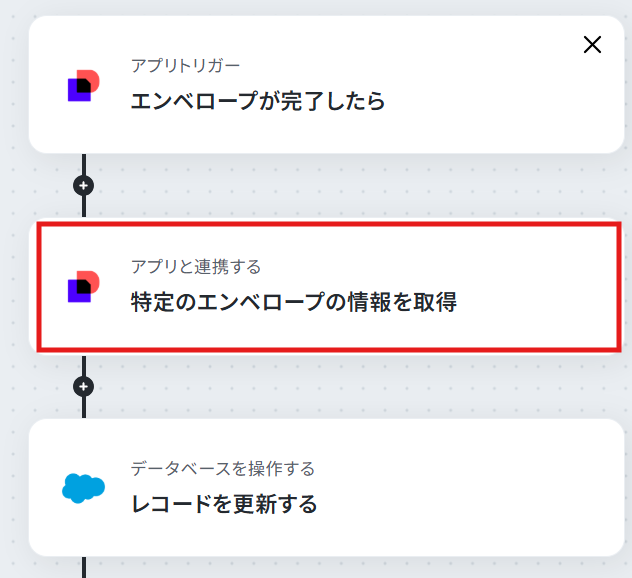Click the アプリと連携する label
Viewport: 632px width, 578px height.
(196, 267)
